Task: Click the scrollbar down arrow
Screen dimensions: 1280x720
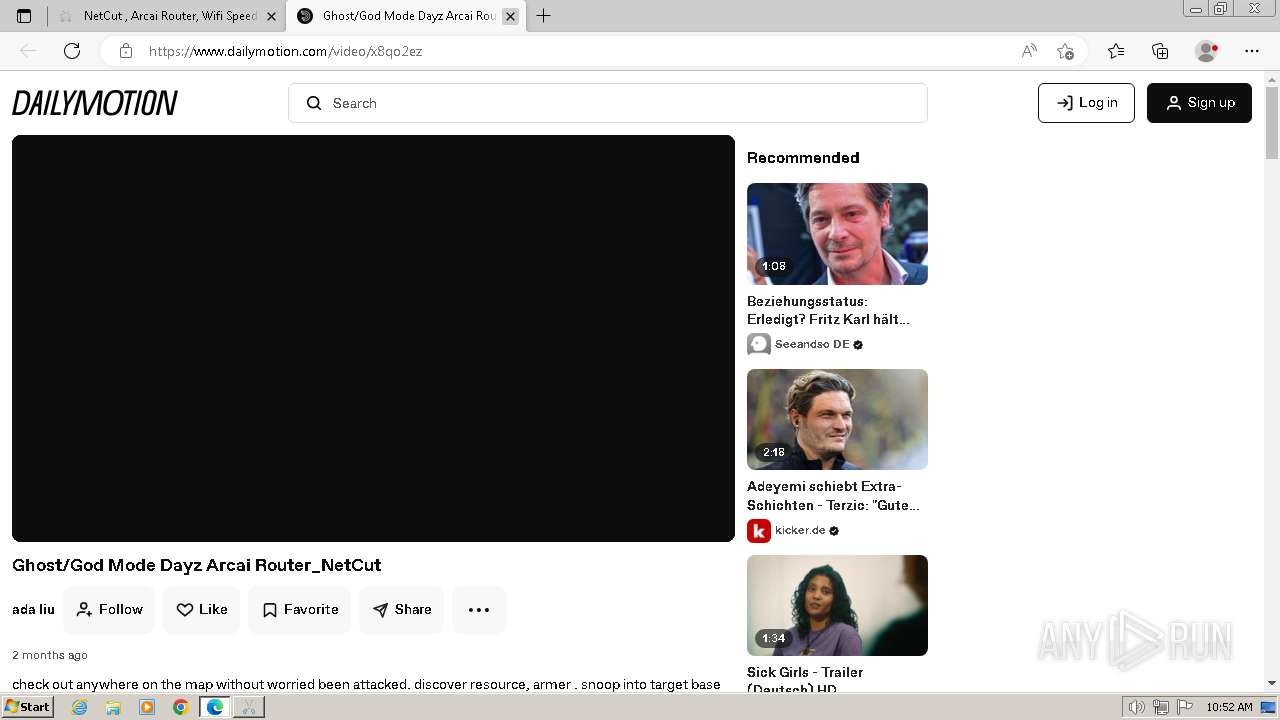Action: [1272, 683]
